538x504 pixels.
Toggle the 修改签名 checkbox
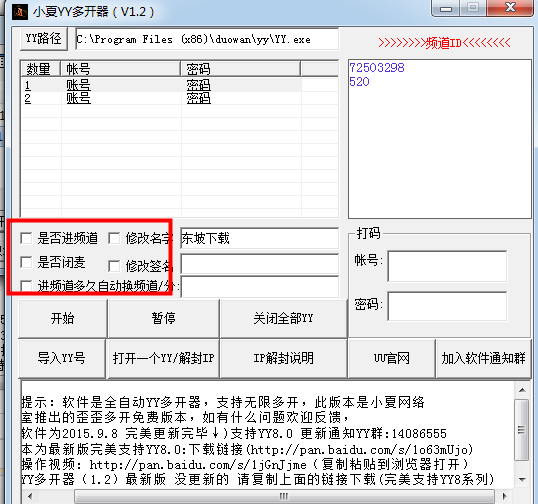(x=114, y=266)
